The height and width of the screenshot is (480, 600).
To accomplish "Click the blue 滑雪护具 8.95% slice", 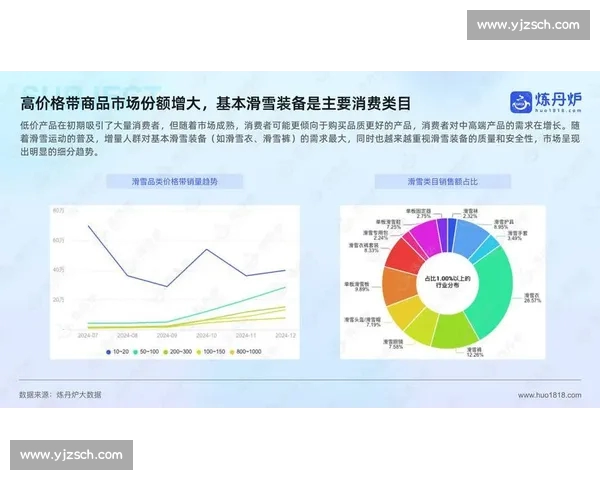I will tap(469, 238).
